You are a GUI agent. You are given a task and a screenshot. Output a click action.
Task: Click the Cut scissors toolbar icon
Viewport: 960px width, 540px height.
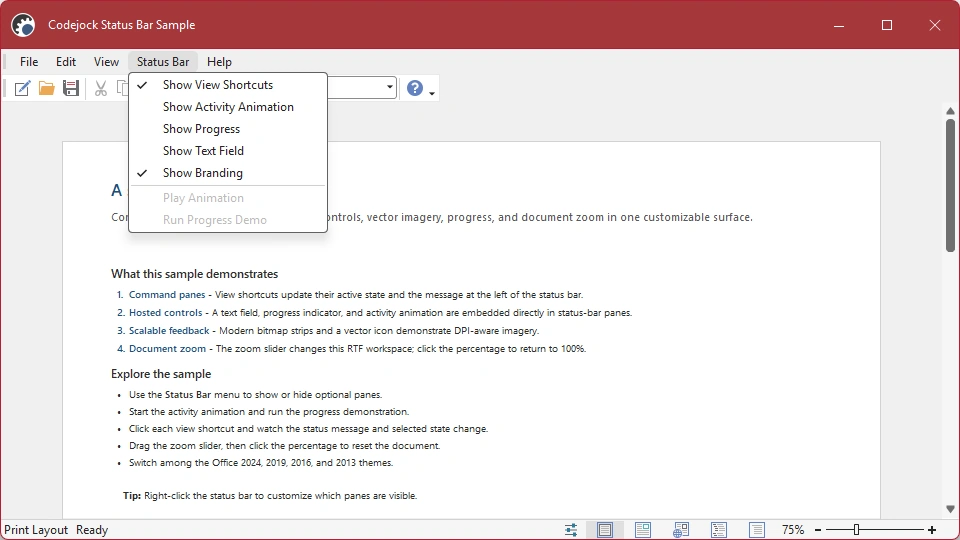tap(101, 88)
